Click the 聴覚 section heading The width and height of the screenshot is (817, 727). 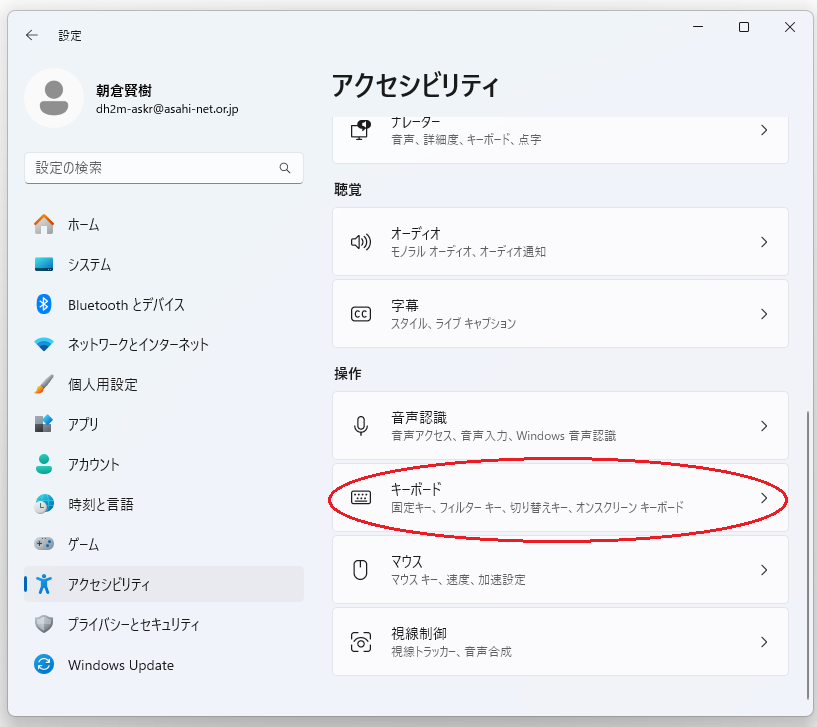point(348,189)
